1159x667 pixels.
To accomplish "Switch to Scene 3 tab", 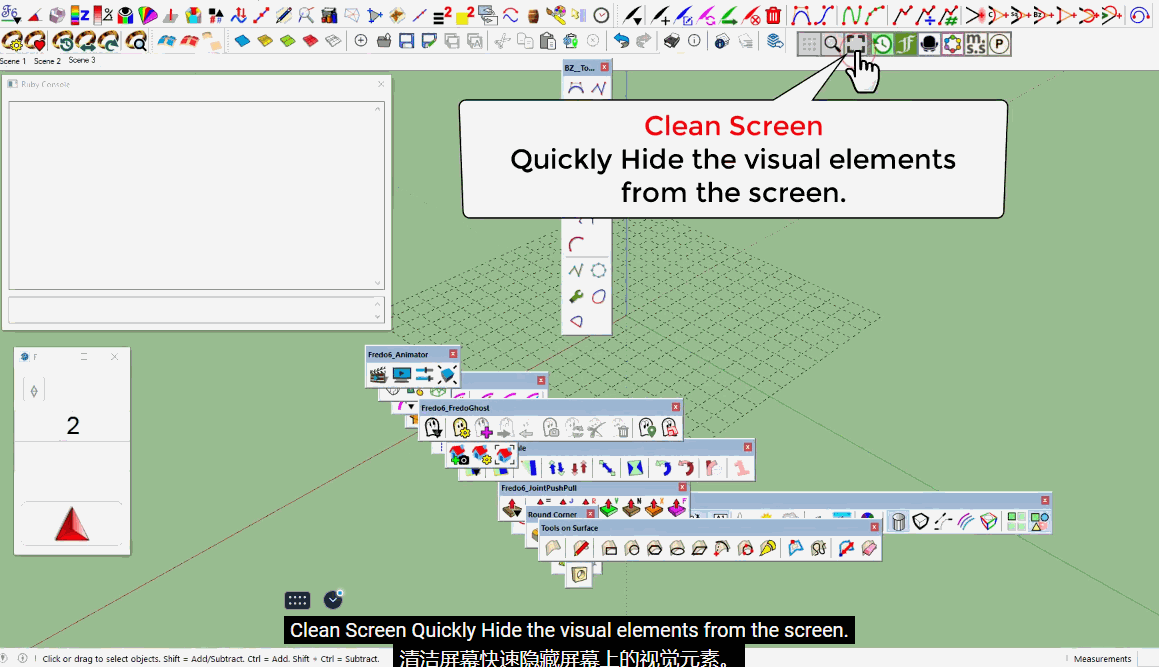I will point(82,60).
